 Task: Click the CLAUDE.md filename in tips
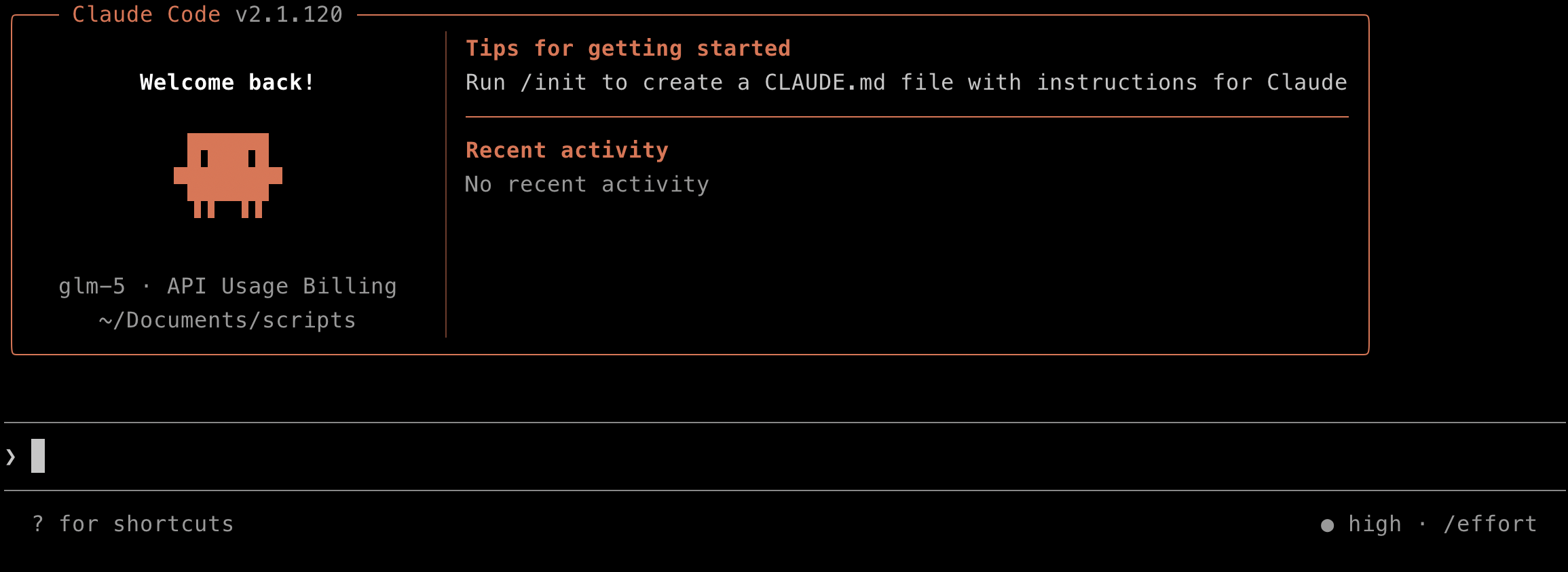[825, 82]
